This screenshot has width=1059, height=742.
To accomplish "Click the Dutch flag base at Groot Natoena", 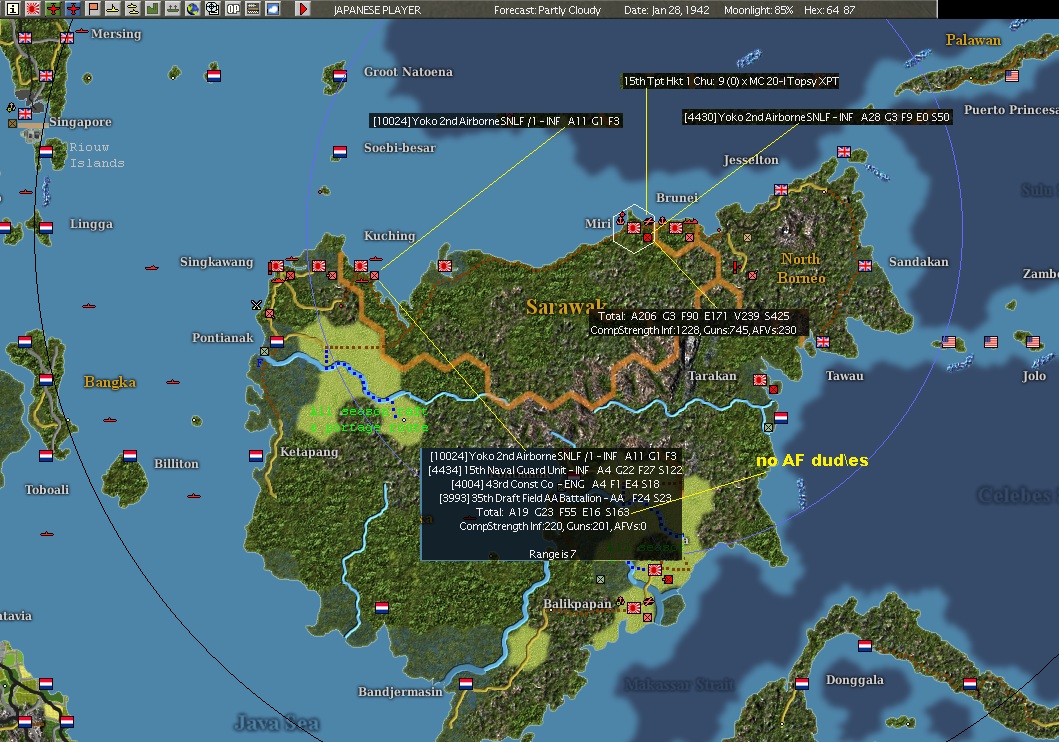I will [340, 76].
